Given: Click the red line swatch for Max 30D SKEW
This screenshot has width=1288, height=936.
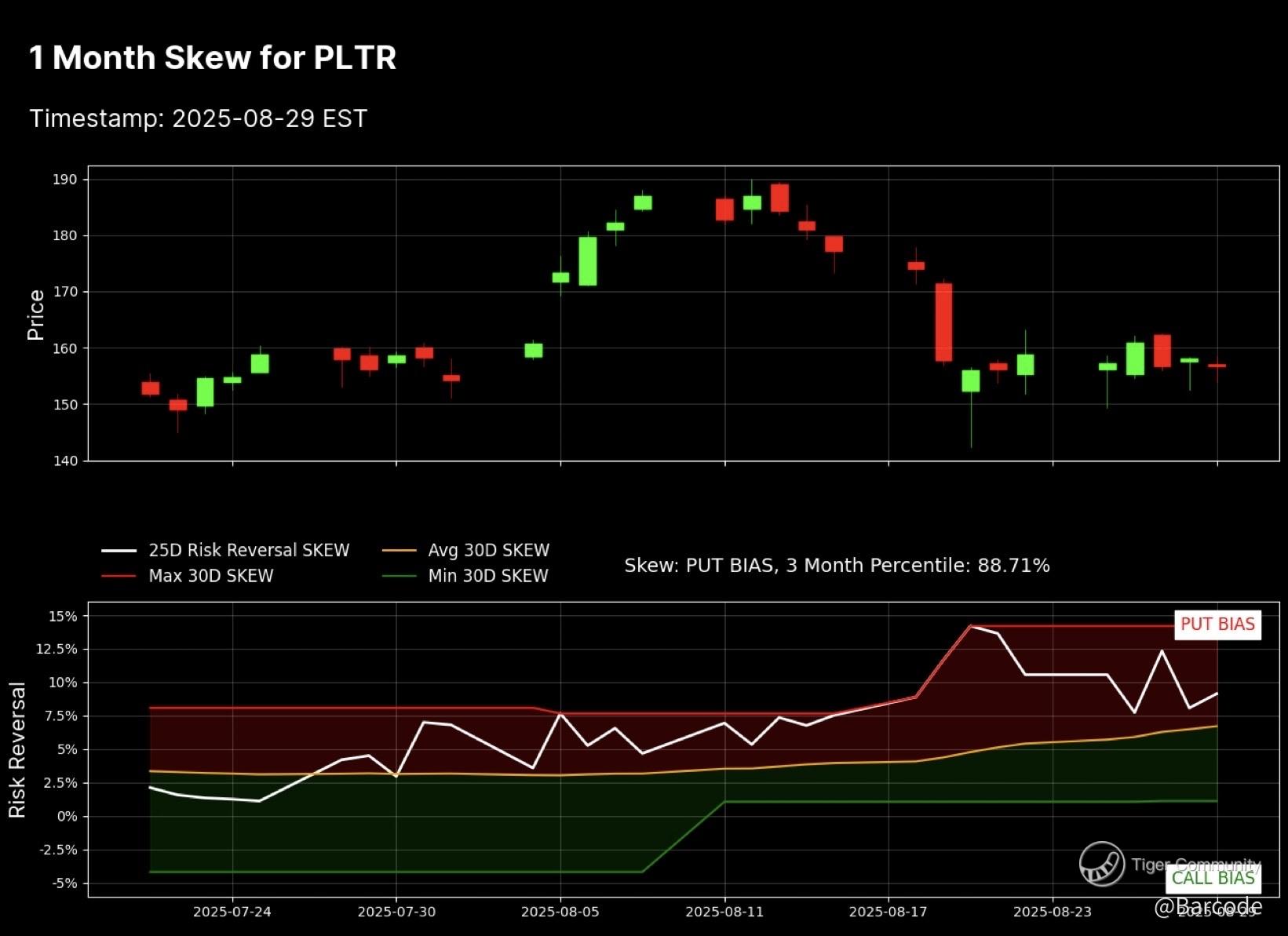Looking at the screenshot, I should point(119,576).
